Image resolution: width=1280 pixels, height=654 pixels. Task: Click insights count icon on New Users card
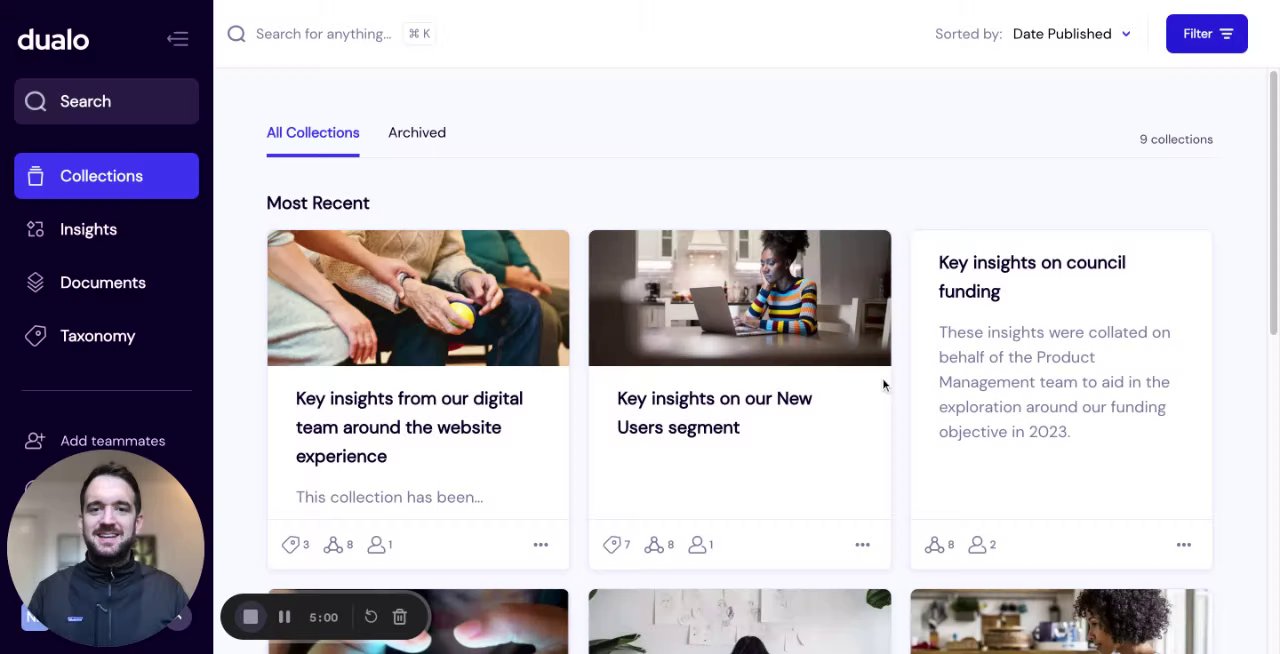click(x=655, y=545)
